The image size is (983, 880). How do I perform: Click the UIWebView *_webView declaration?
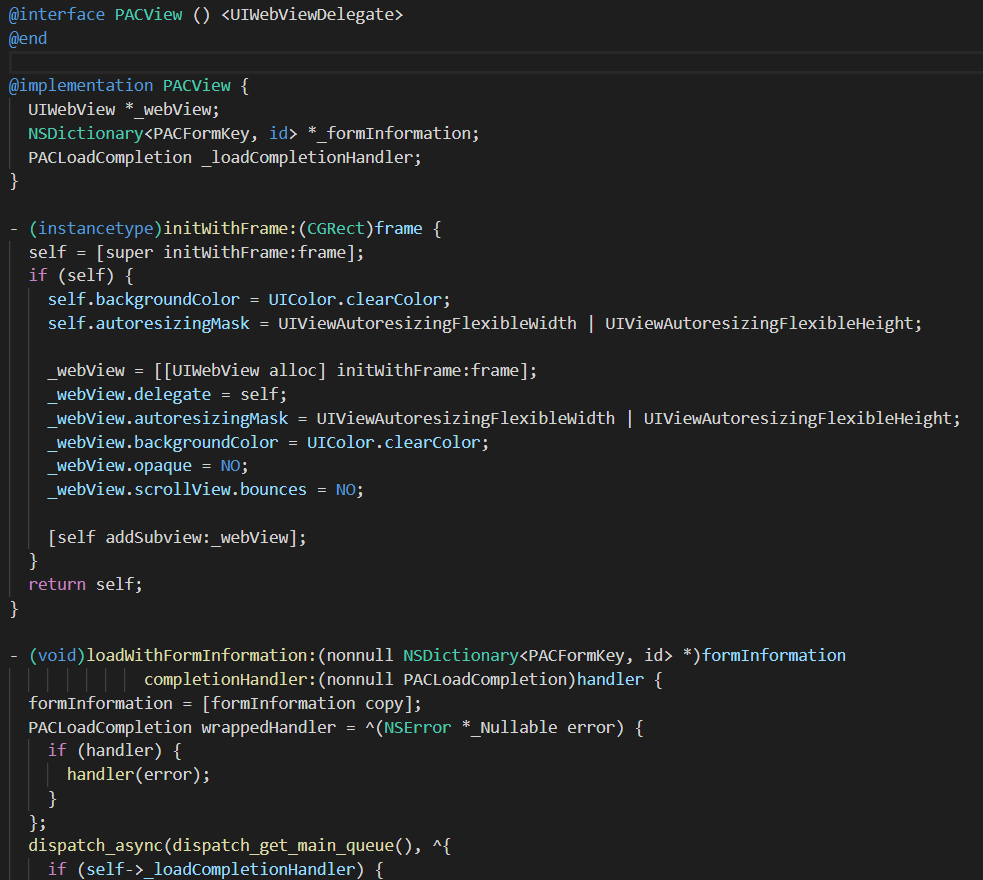[x=124, y=110]
